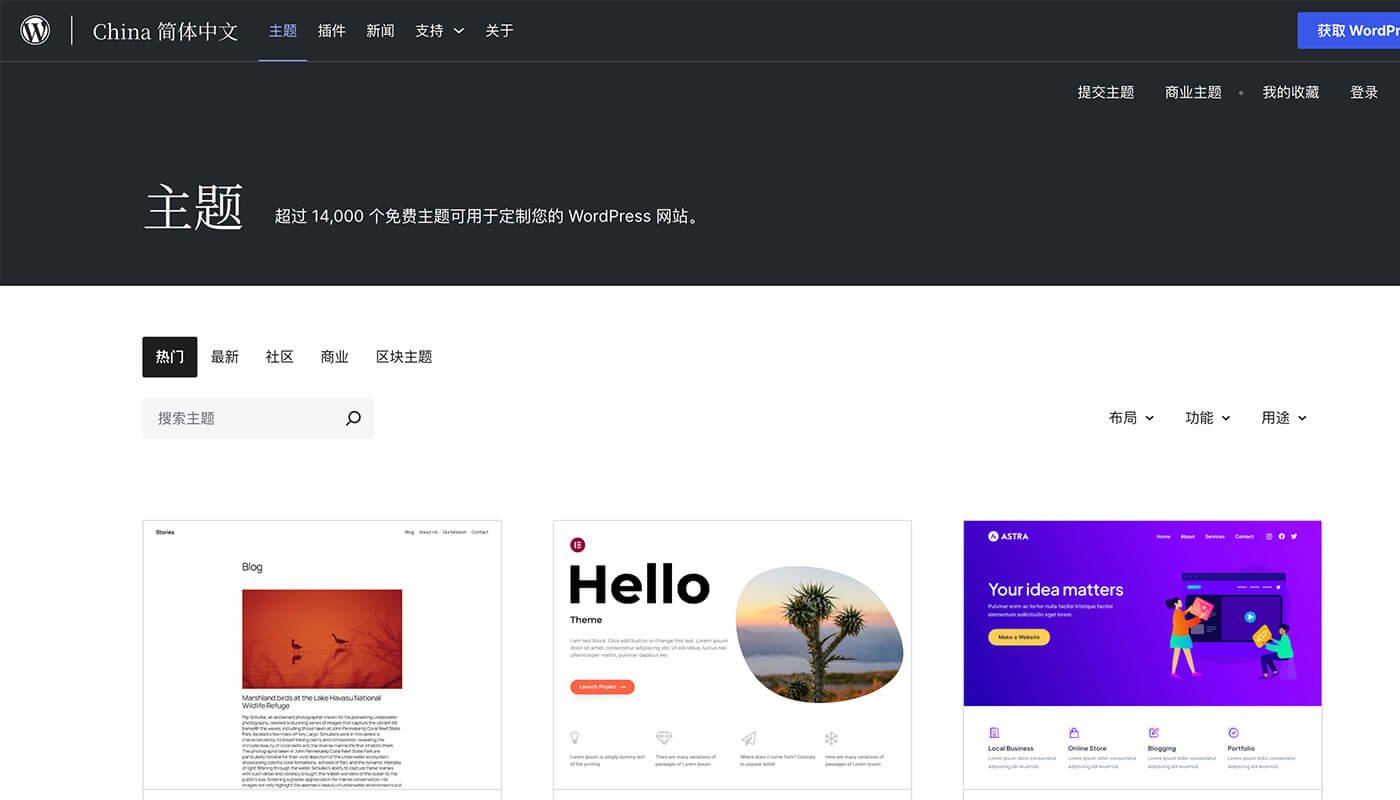The height and width of the screenshot is (800, 1400).
Task: Click the Facebook icon in the Astra preview header
Action: (1282, 536)
